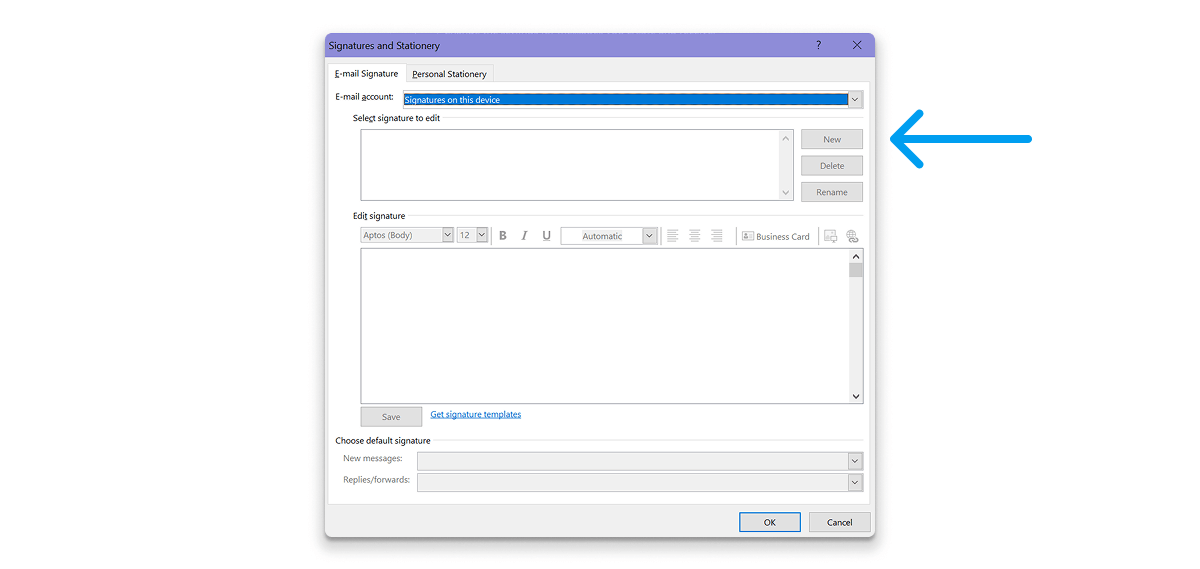Open the font size 12 dropdown

[x=481, y=235]
